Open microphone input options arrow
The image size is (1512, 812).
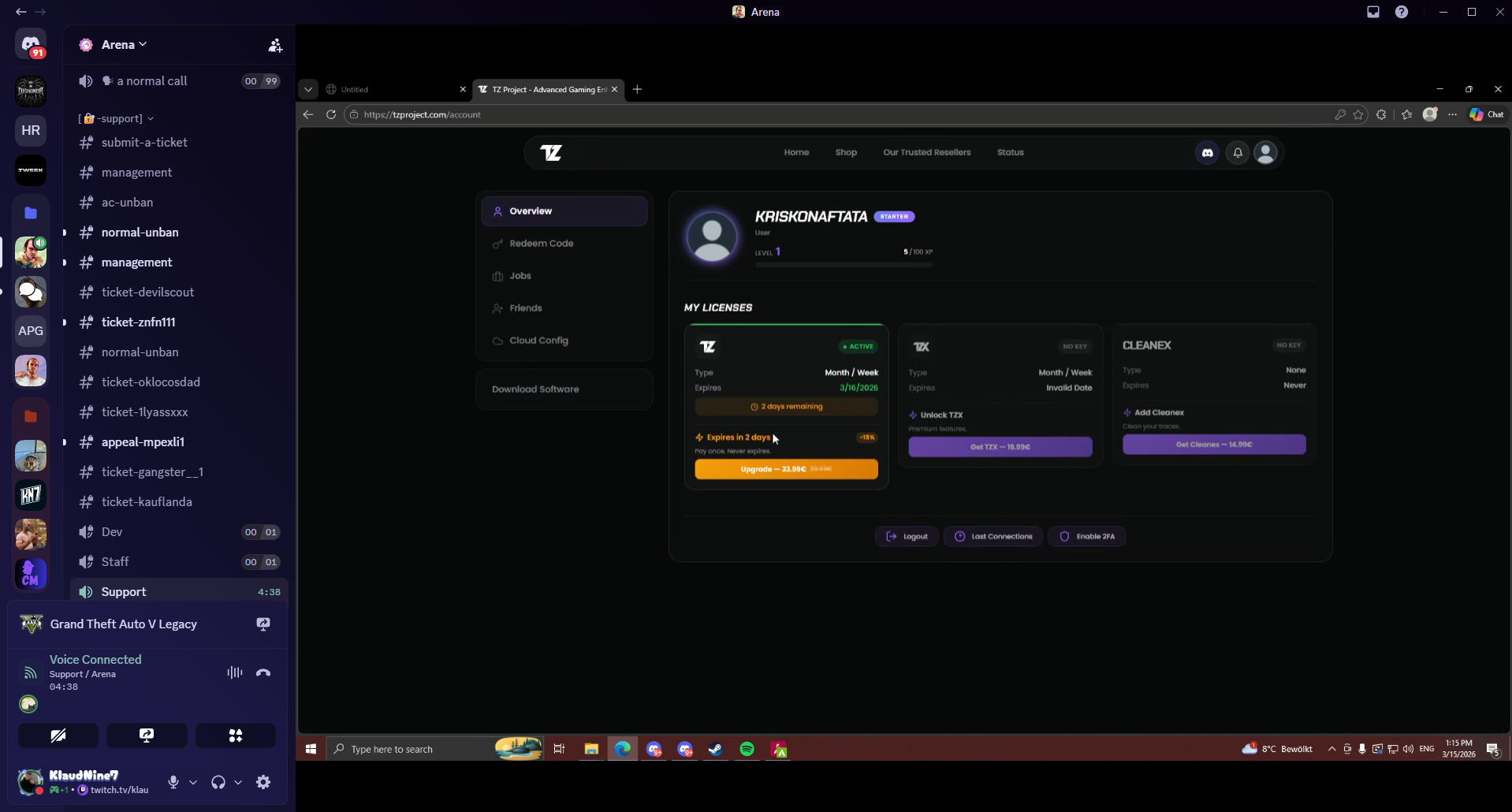193,782
